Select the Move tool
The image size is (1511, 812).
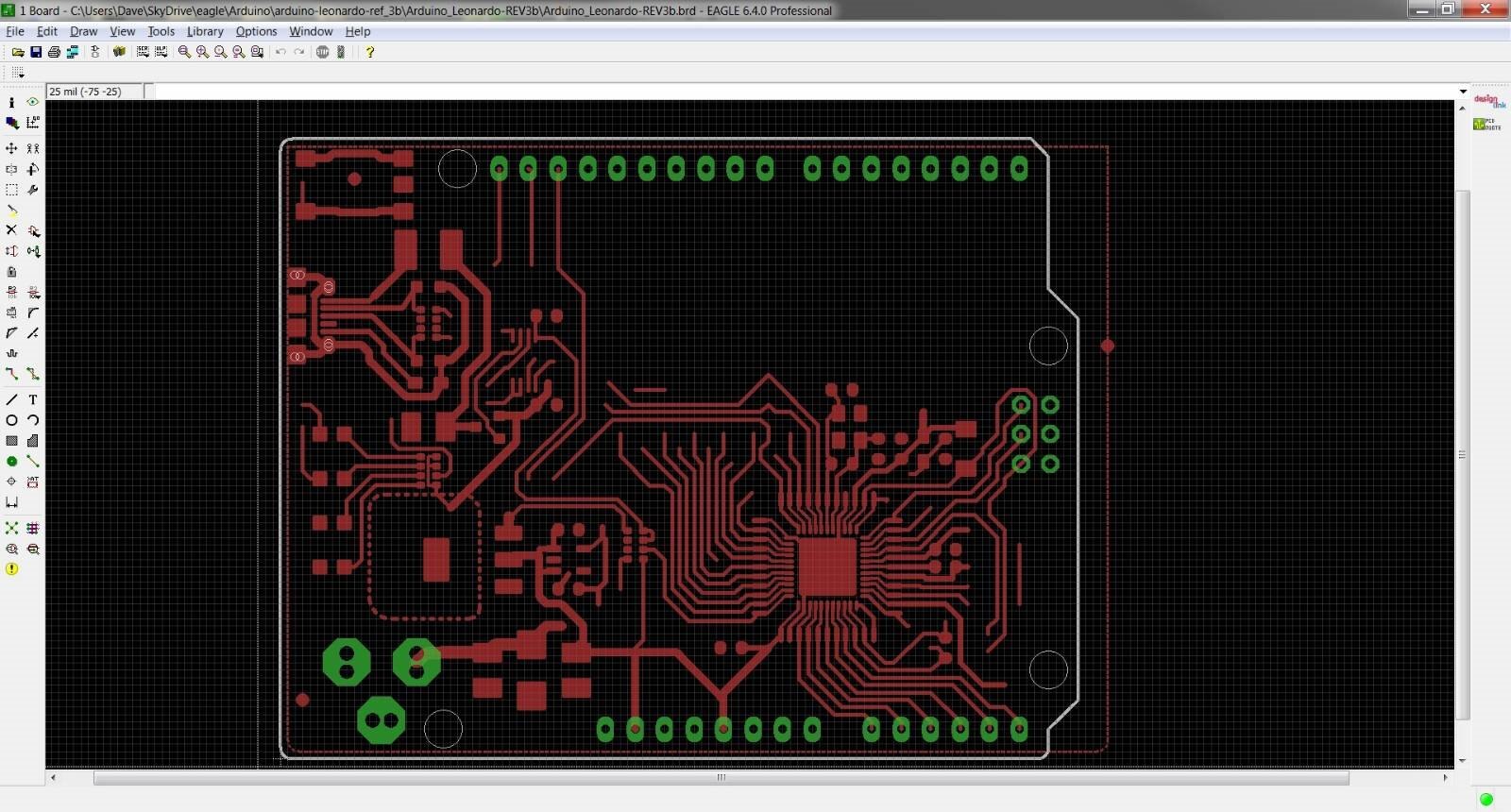(x=11, y=148)
